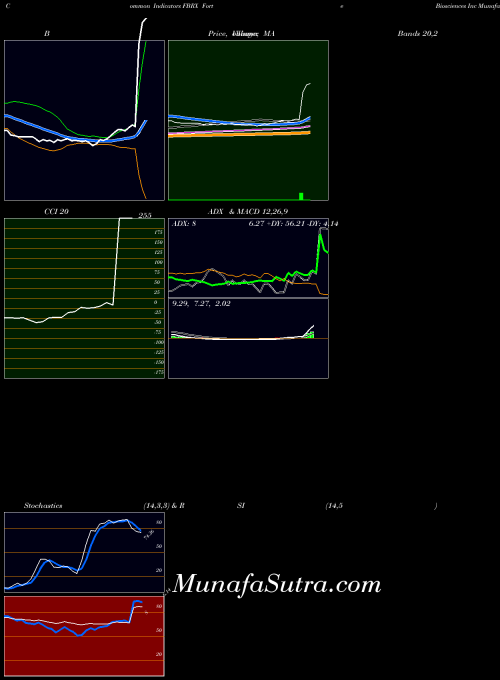
Task: Click the 'ADX & MACD 12,26,9' title
Action: pyautogui.click(x=248, y=212)
